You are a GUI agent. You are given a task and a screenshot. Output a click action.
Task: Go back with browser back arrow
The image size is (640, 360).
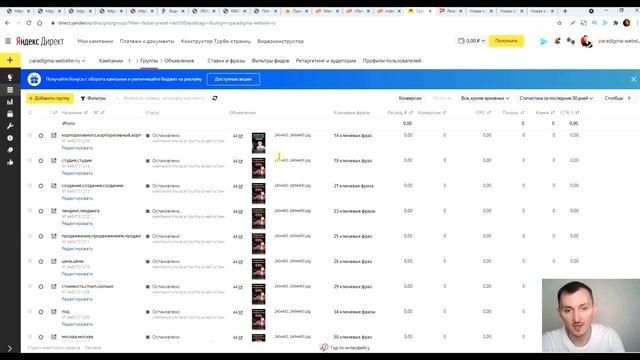click(x=7, y=23)
